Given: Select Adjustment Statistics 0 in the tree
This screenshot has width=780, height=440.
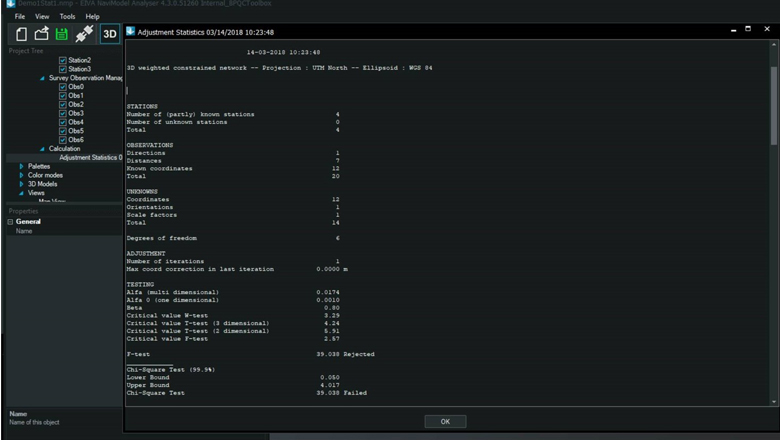Looking at the screenshot, I should [x=91, y=158].
